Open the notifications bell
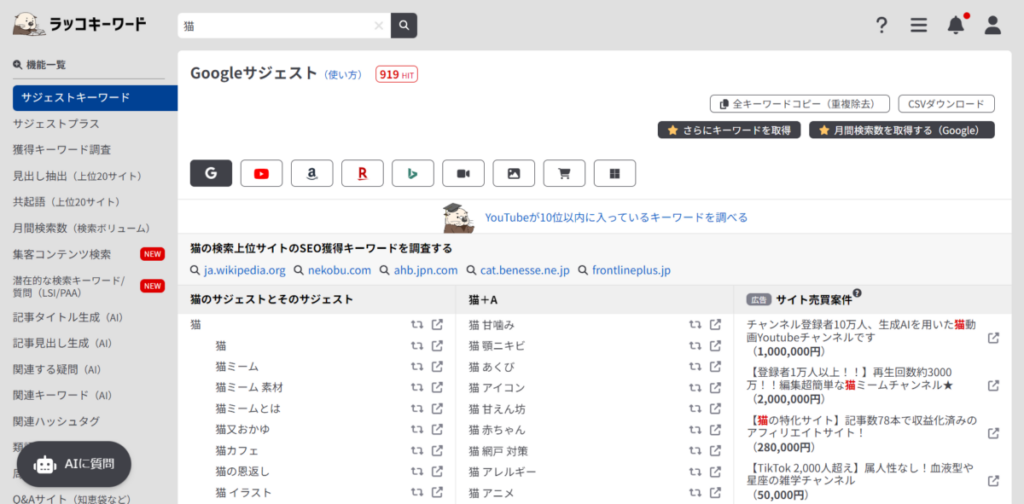The width and height of the screenshot is (1024, 504). (x=956, y=26)
